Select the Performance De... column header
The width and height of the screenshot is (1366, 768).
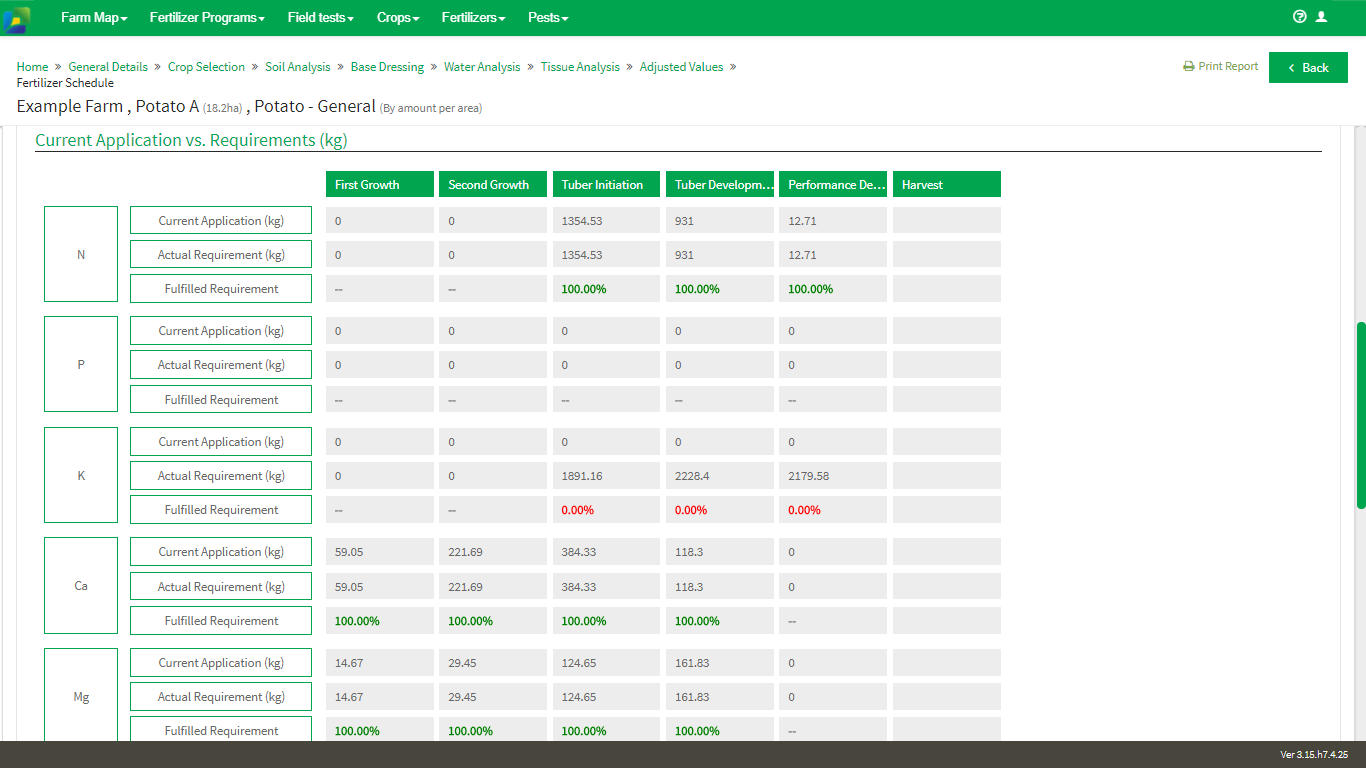coord(833,184)
